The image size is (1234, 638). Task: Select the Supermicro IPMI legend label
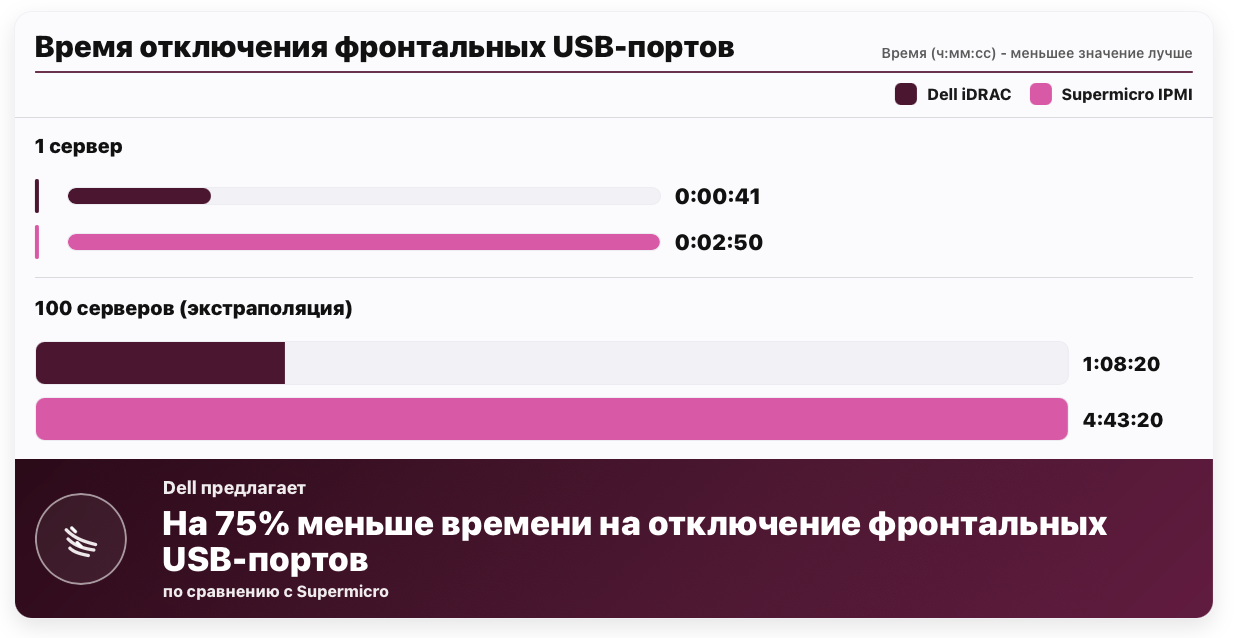point(1127,95)
